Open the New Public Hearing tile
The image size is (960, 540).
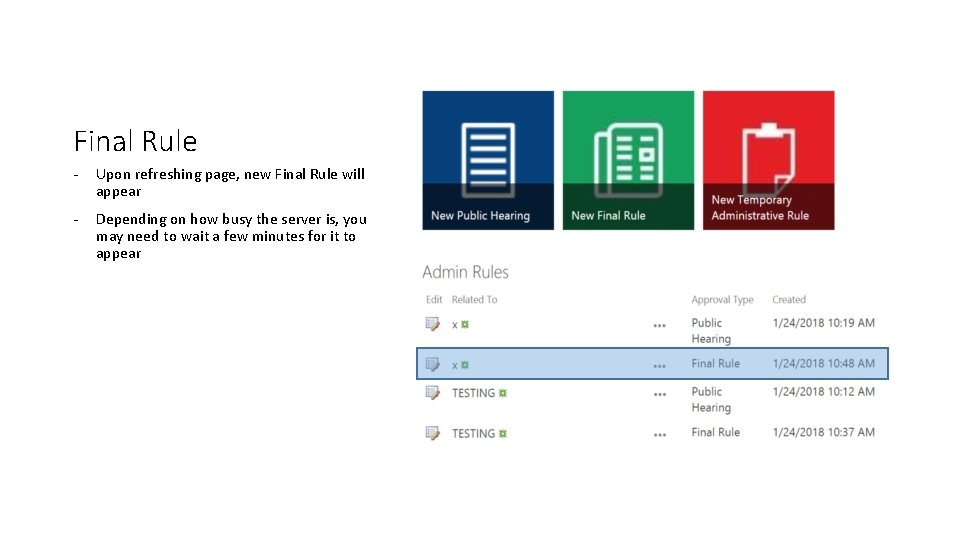point(488,160)
